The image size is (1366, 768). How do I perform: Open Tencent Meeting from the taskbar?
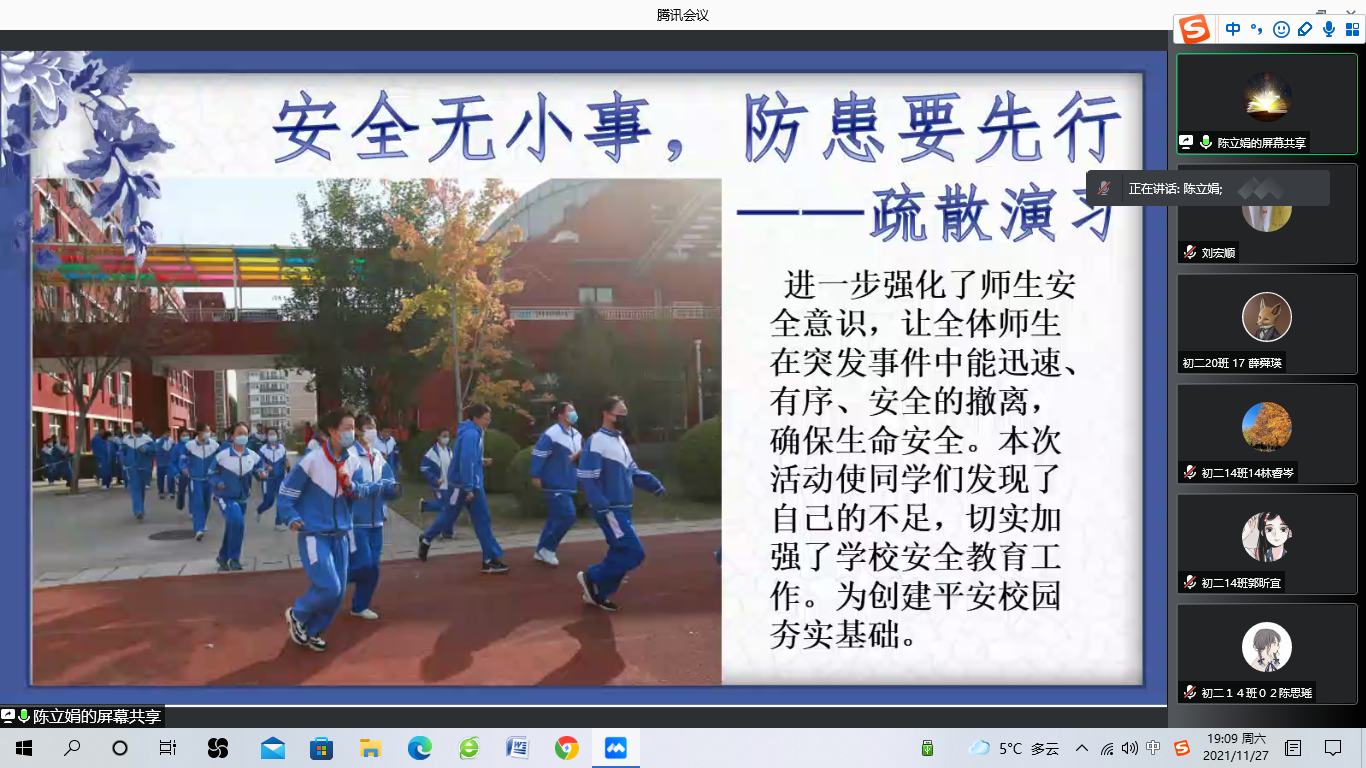pos(615,747)
